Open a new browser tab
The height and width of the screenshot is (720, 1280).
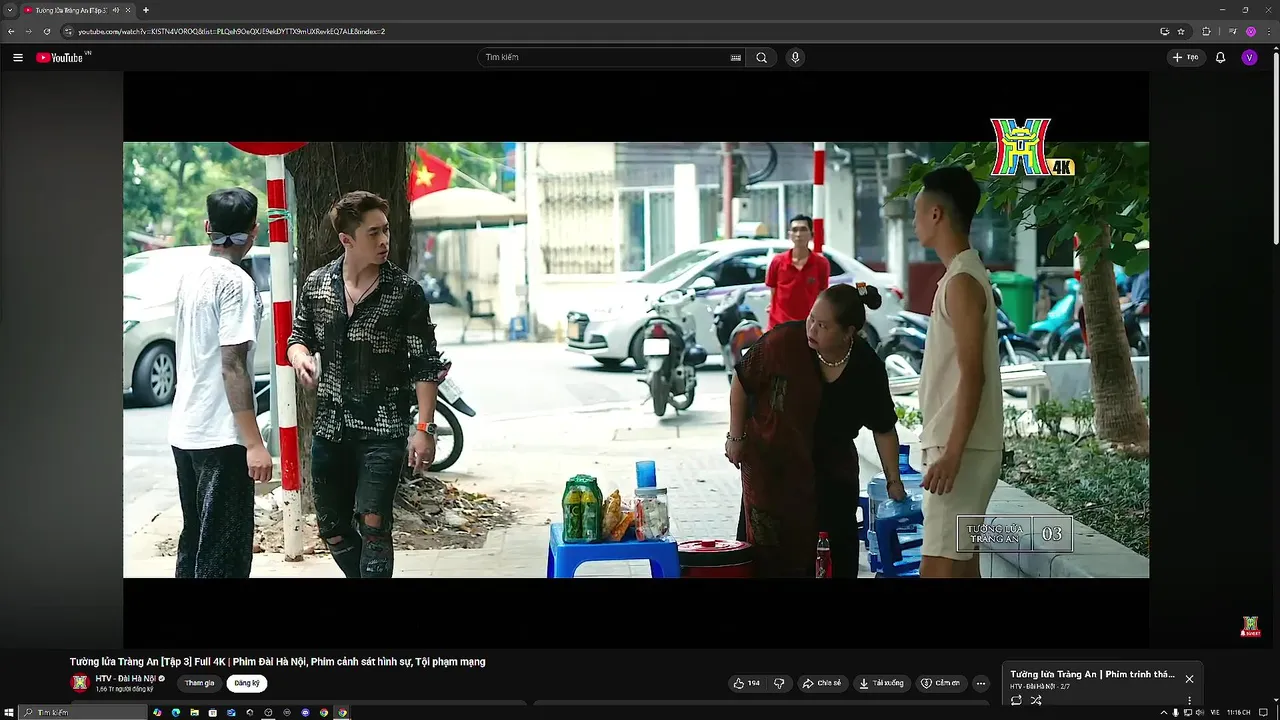click(146, 10)
